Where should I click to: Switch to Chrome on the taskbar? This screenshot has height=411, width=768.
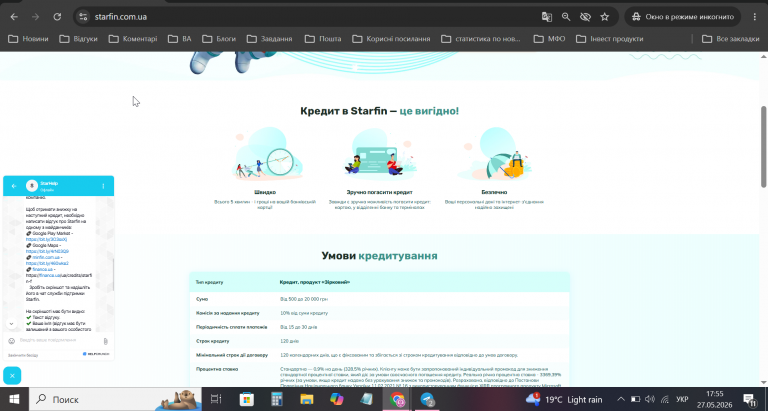point(397,399)
